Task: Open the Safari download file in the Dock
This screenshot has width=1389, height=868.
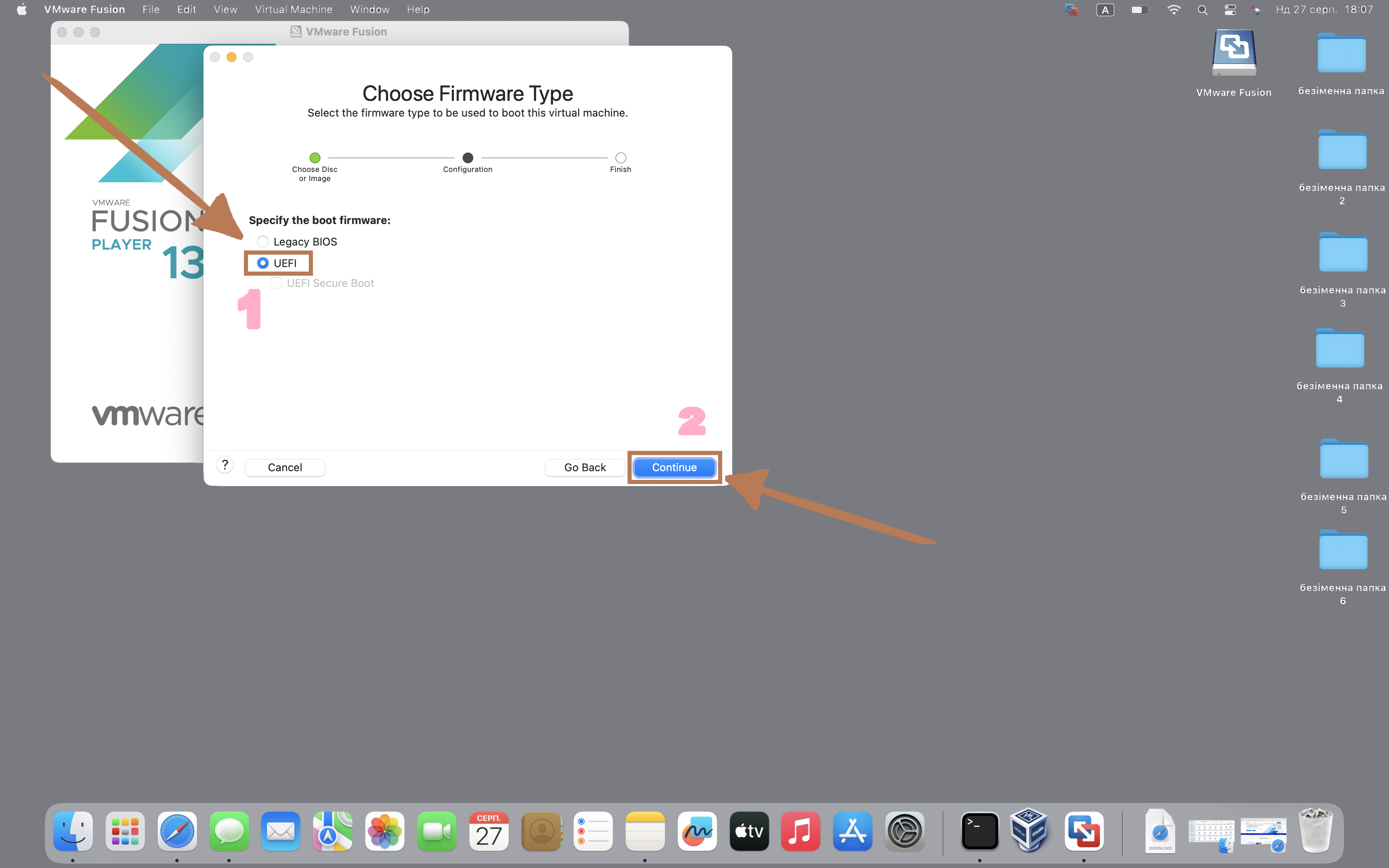Action: 1160,831
